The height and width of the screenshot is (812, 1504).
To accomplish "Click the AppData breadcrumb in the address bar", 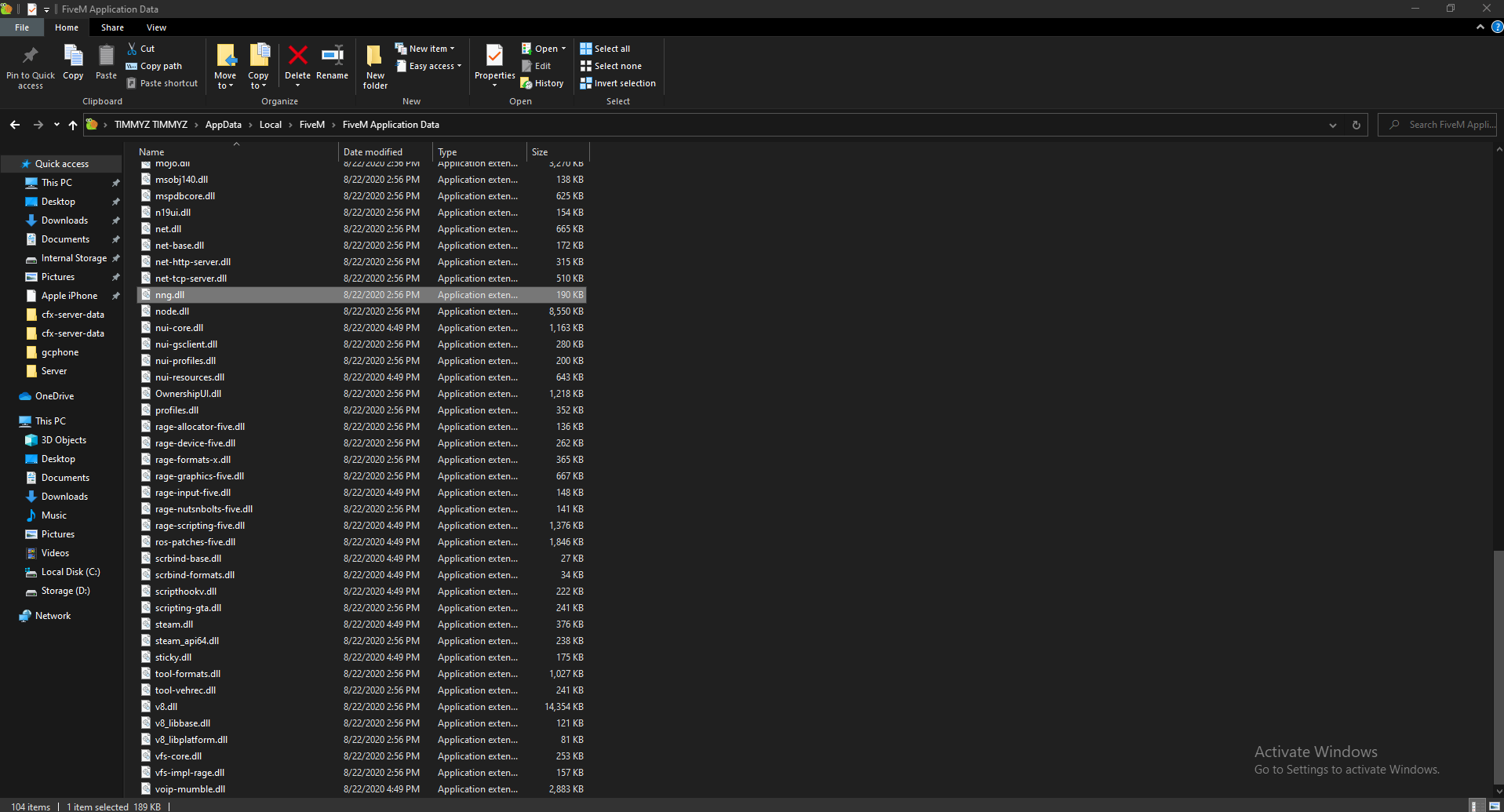I will (223, 125).
